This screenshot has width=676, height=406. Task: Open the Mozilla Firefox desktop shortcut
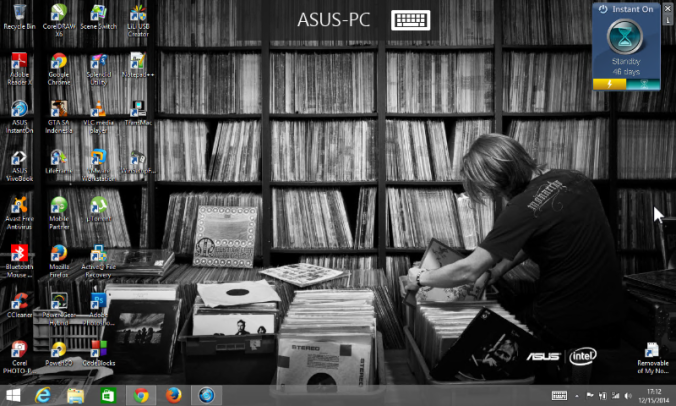[x=59, y=261]
